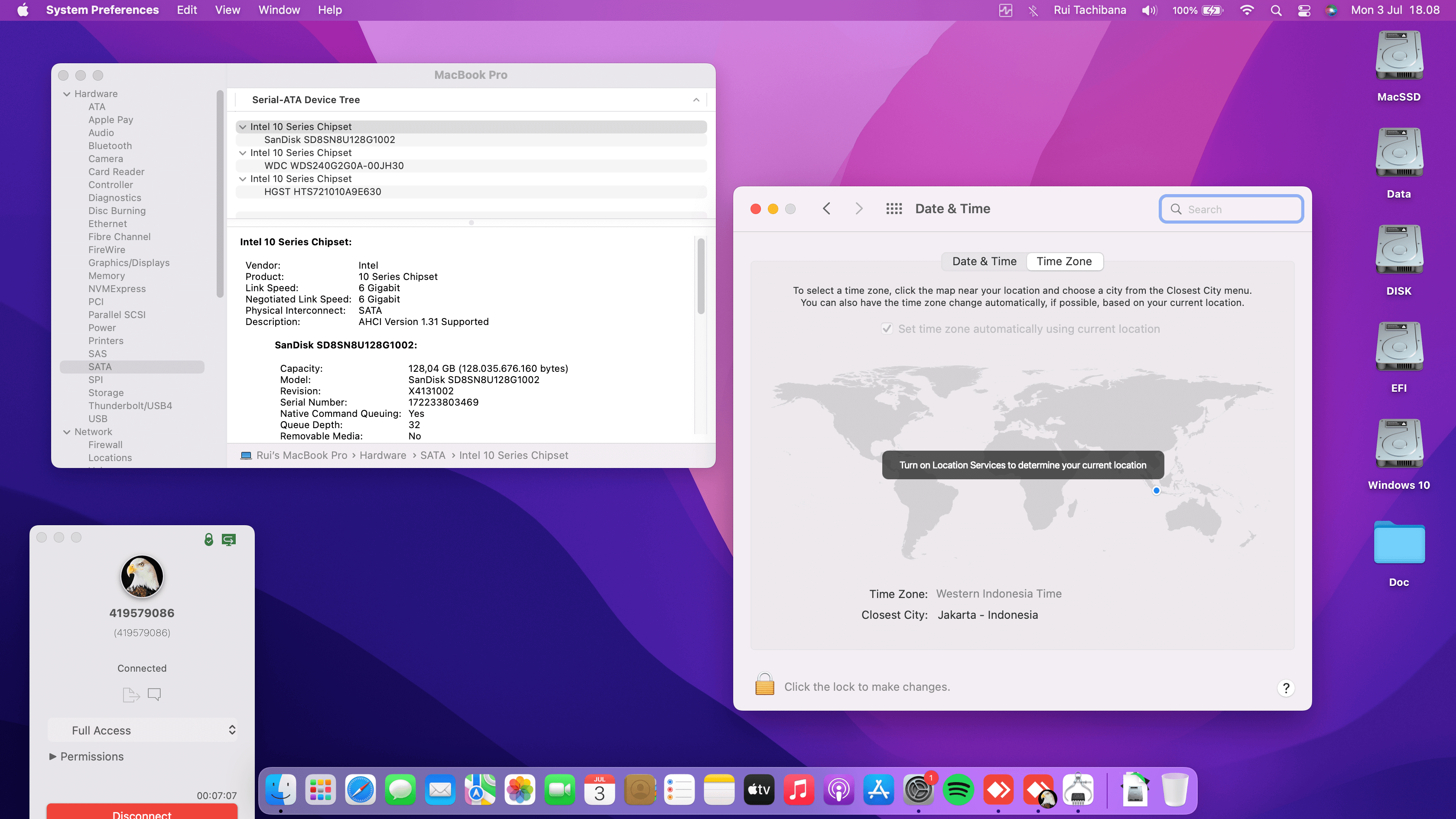Open Spotlight search in menu bar
This screenshot has width=1456, height=819.
(x=1276, y=10)
